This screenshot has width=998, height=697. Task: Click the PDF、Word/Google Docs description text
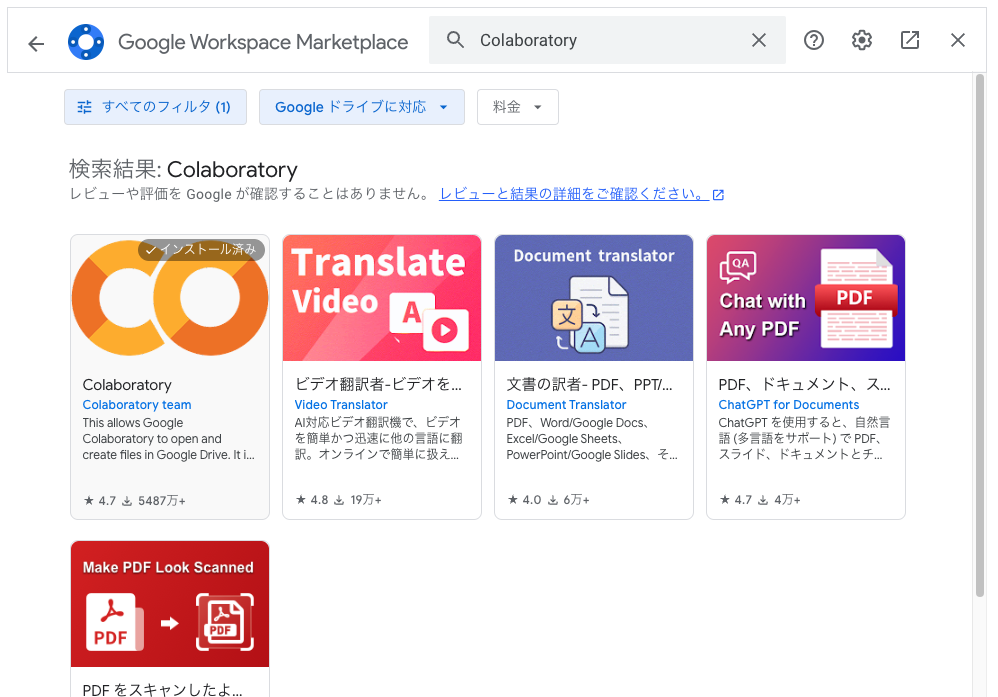(592, 439)
